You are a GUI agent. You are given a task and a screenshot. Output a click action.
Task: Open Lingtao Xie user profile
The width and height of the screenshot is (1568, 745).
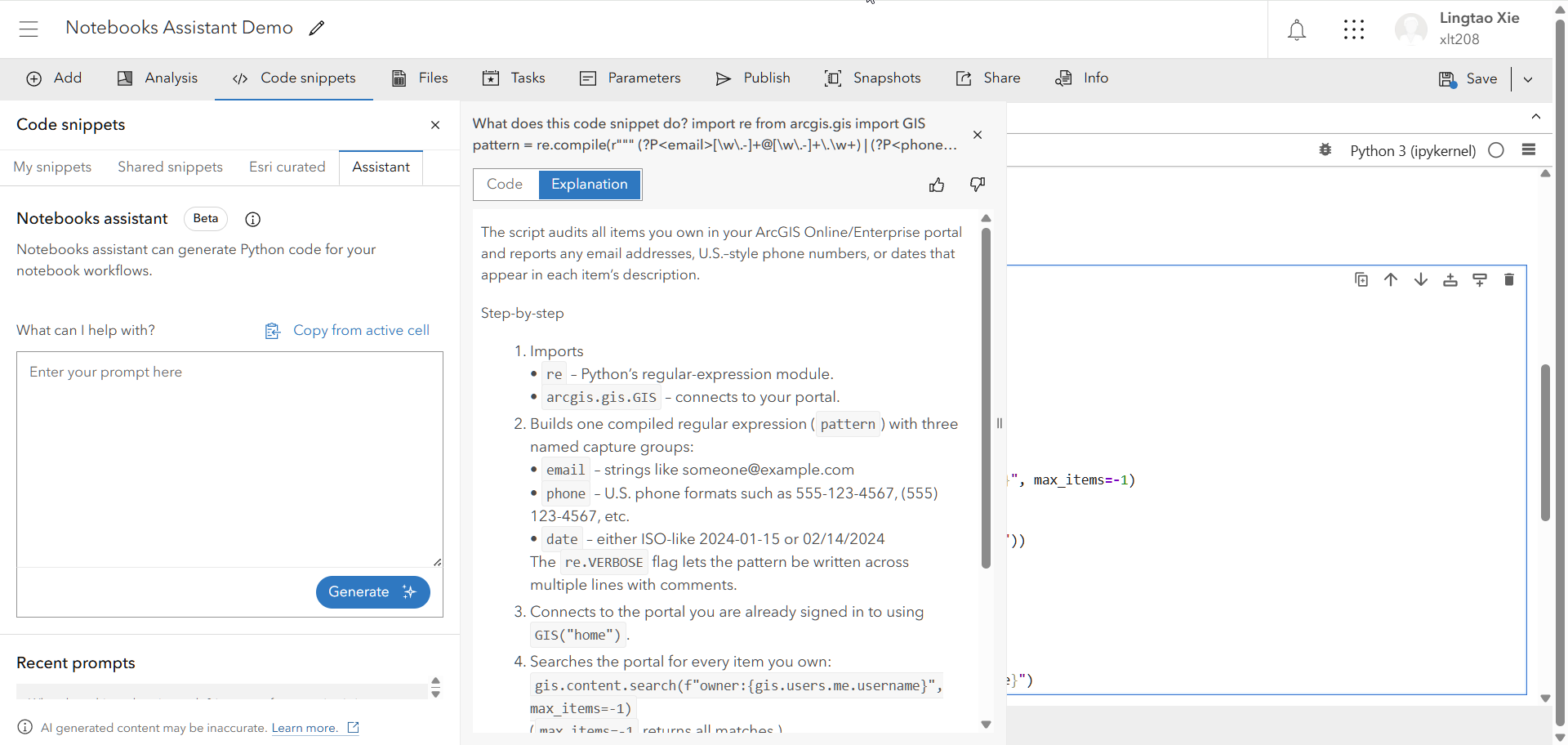click(1459, 29)
